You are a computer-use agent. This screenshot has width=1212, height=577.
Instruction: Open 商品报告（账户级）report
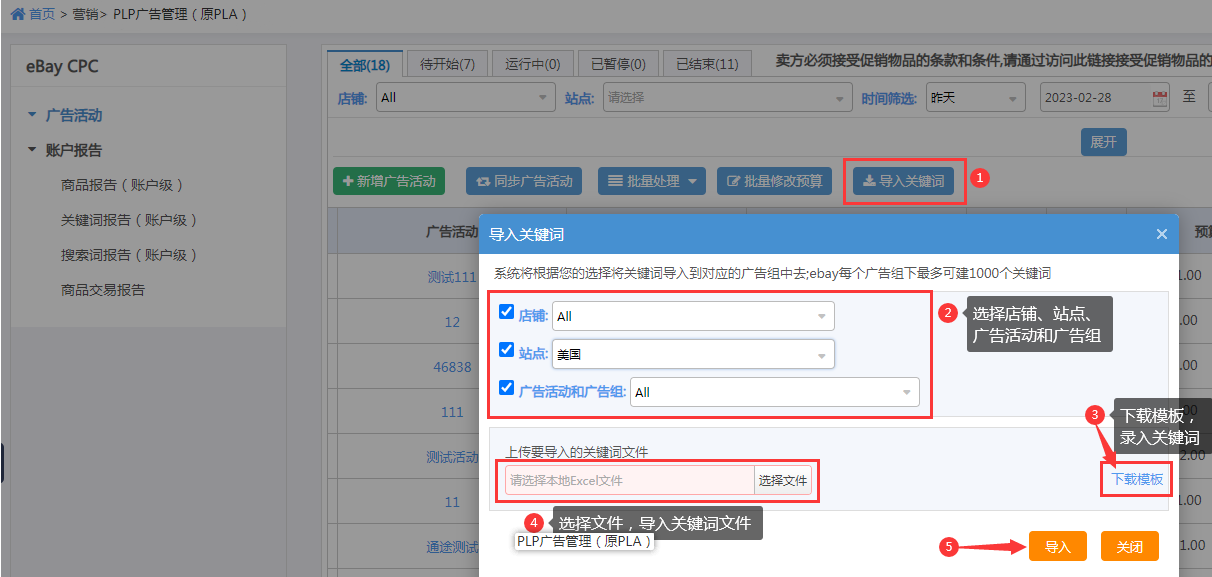click(122, 185)
